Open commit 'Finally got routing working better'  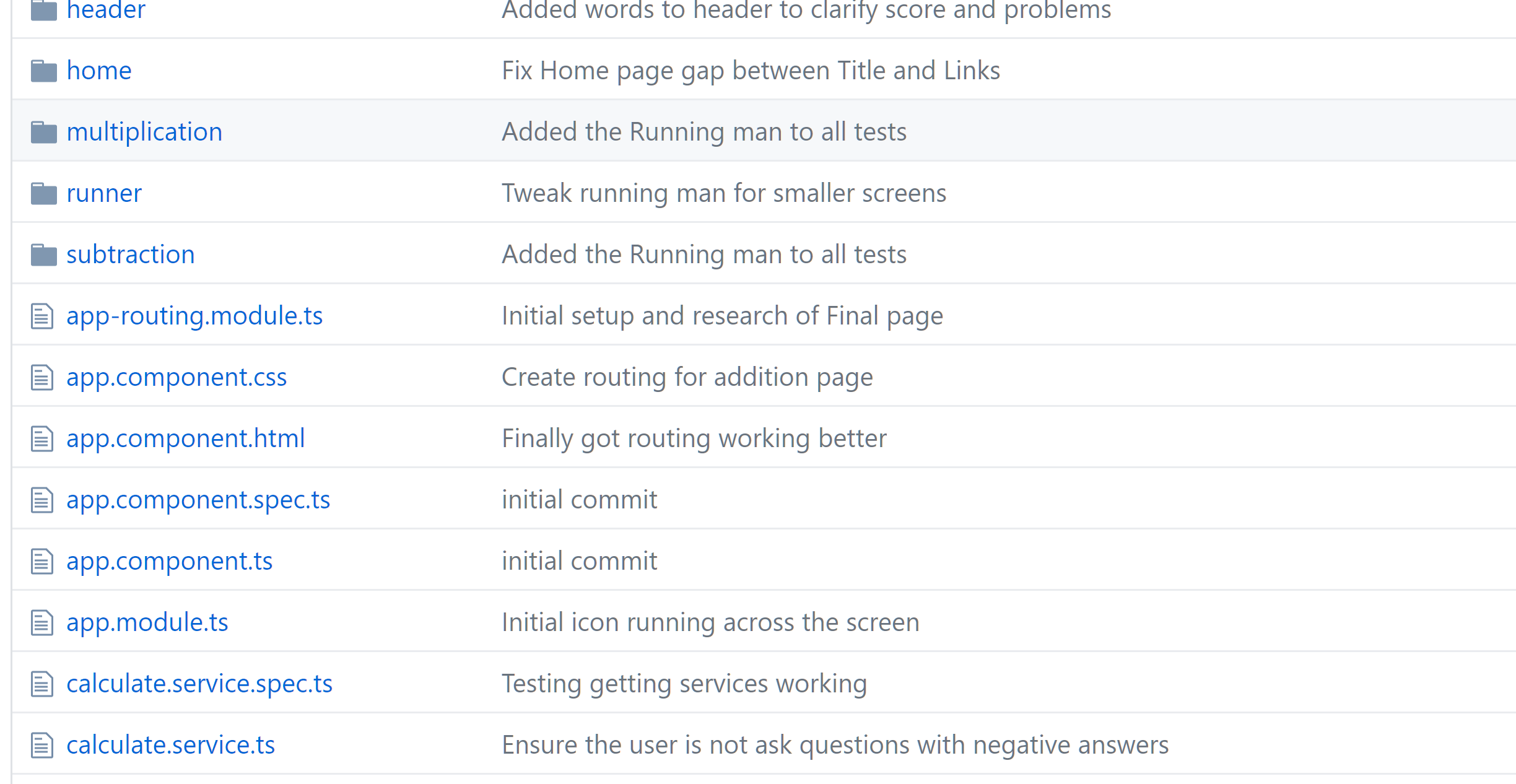[x=694, y=438]
